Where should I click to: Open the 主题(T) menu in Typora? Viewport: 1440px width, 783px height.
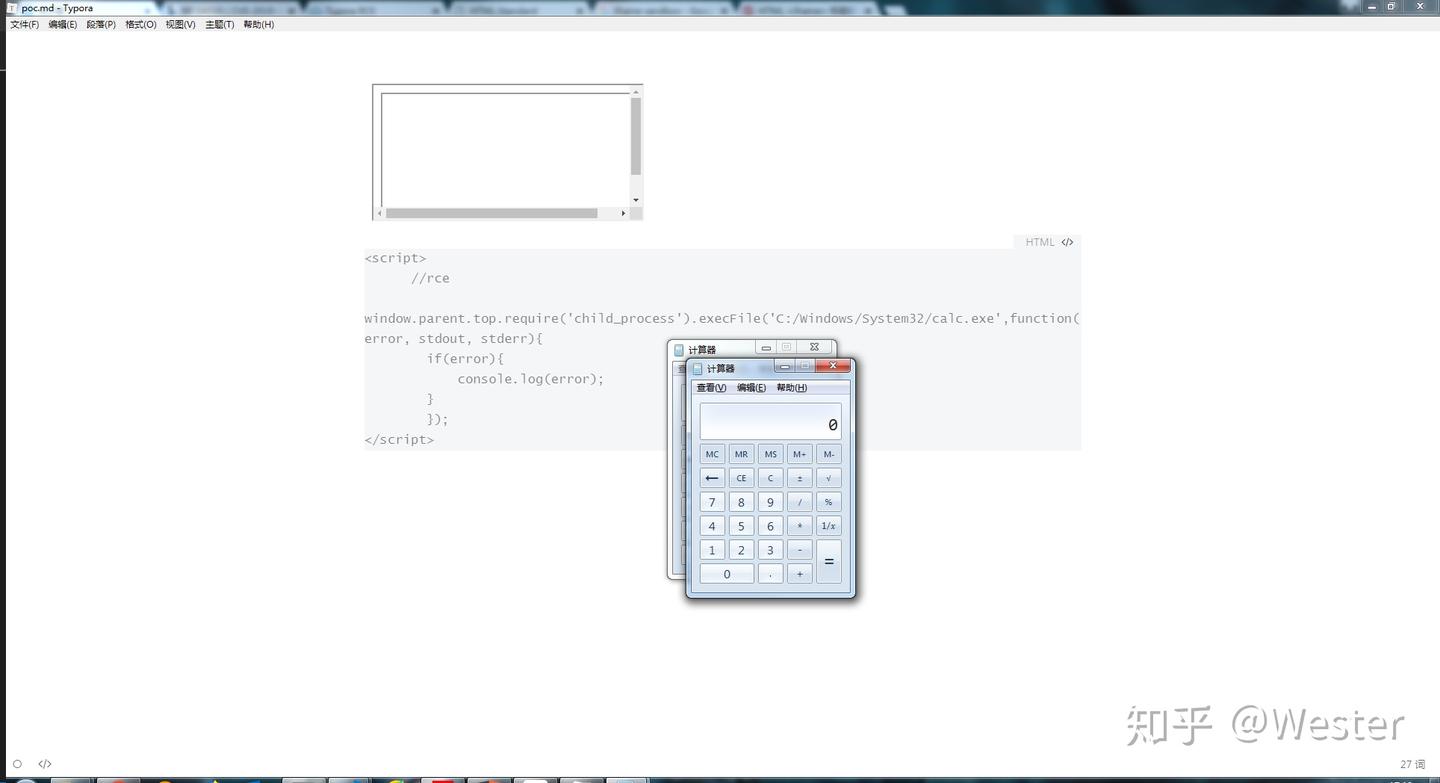220,24
